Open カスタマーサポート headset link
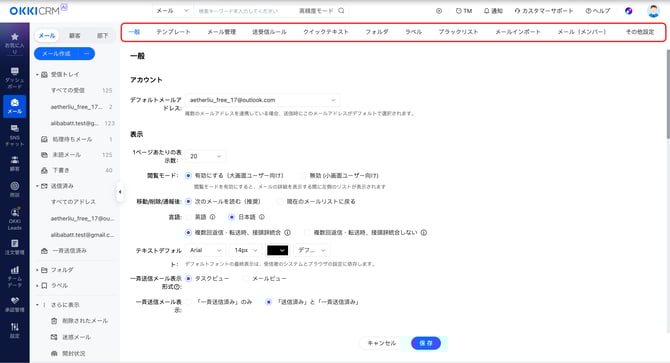Screen dimensions: 670x363 pos(544,11)
